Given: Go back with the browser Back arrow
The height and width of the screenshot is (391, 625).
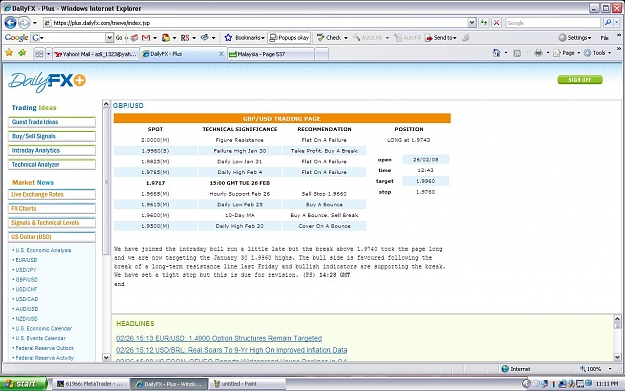Looking at the screenshot, I should coord(10,23).
